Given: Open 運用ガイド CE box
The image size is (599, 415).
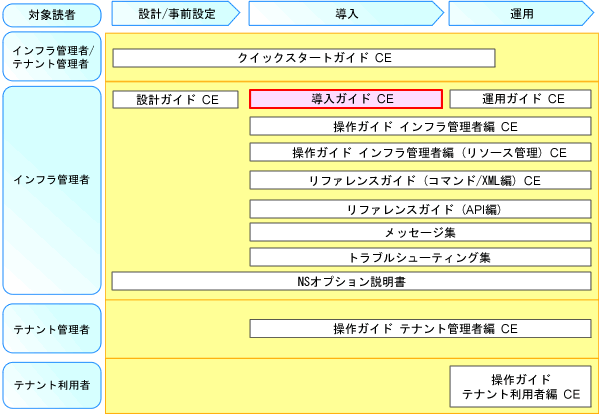Looking at the screenshot, I should 520,99.
